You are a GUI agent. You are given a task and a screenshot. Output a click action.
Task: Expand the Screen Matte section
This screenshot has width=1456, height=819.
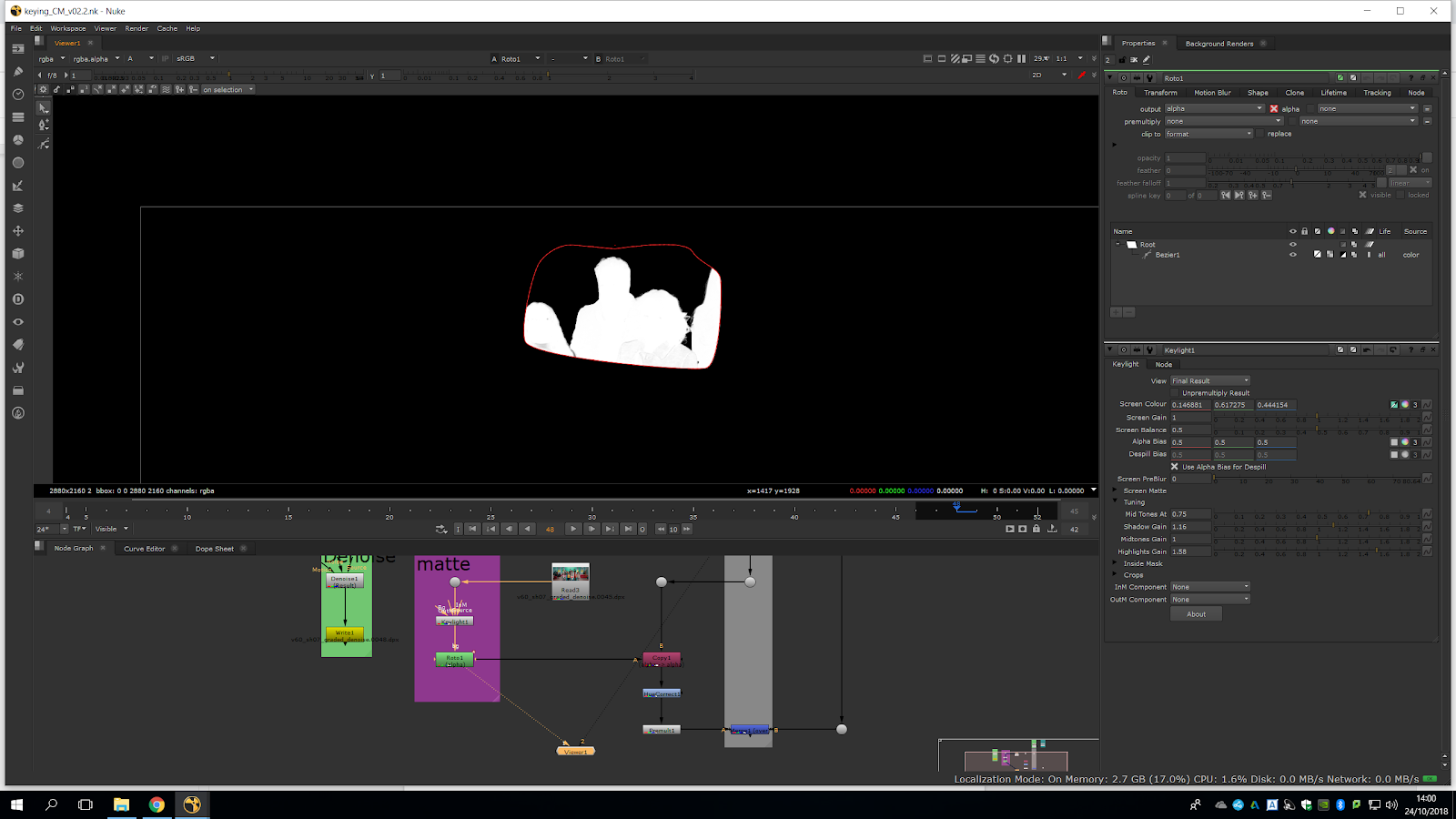click(1116, 490)
